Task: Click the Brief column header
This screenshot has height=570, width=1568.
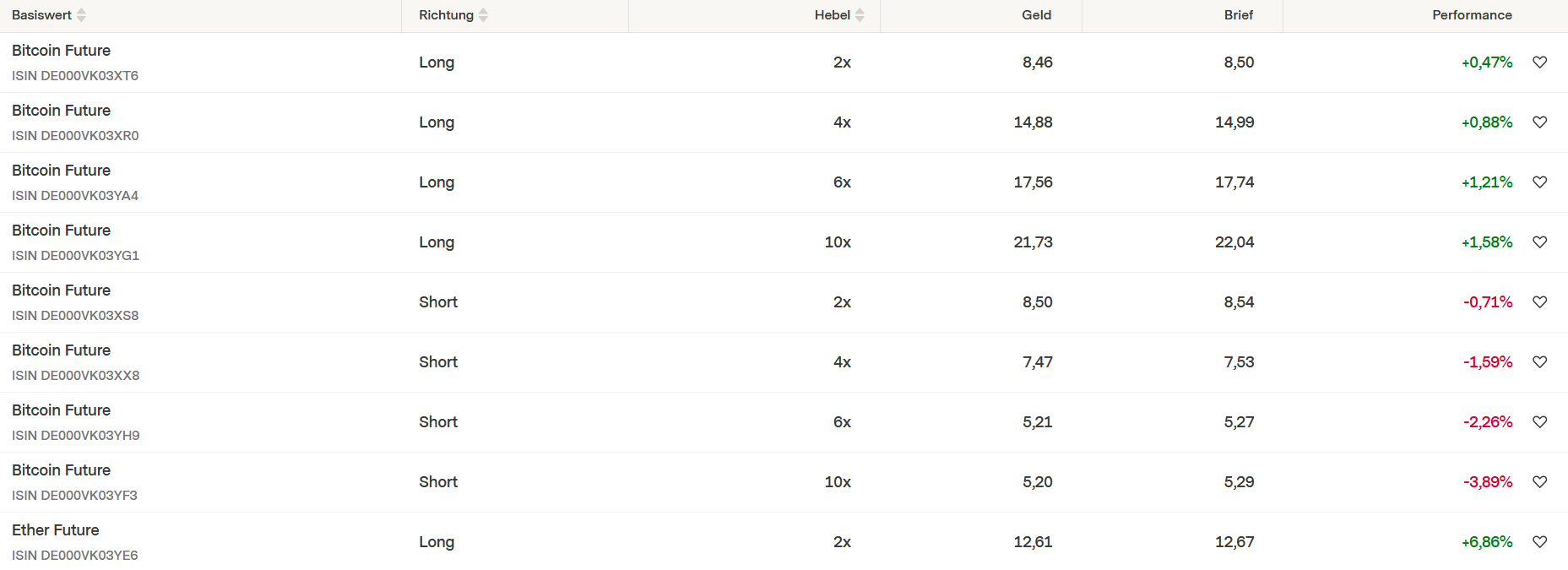Action: [1238, 15]
